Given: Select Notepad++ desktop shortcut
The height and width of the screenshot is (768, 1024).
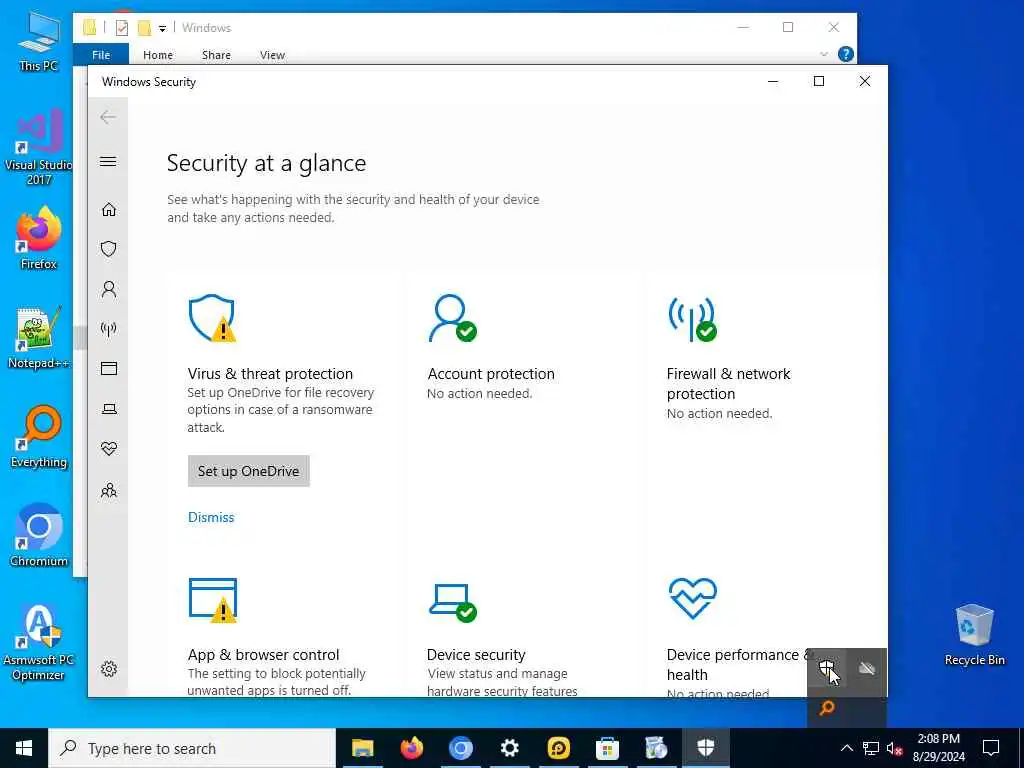Looking at the screenshot, I should (x=39, y=338).
